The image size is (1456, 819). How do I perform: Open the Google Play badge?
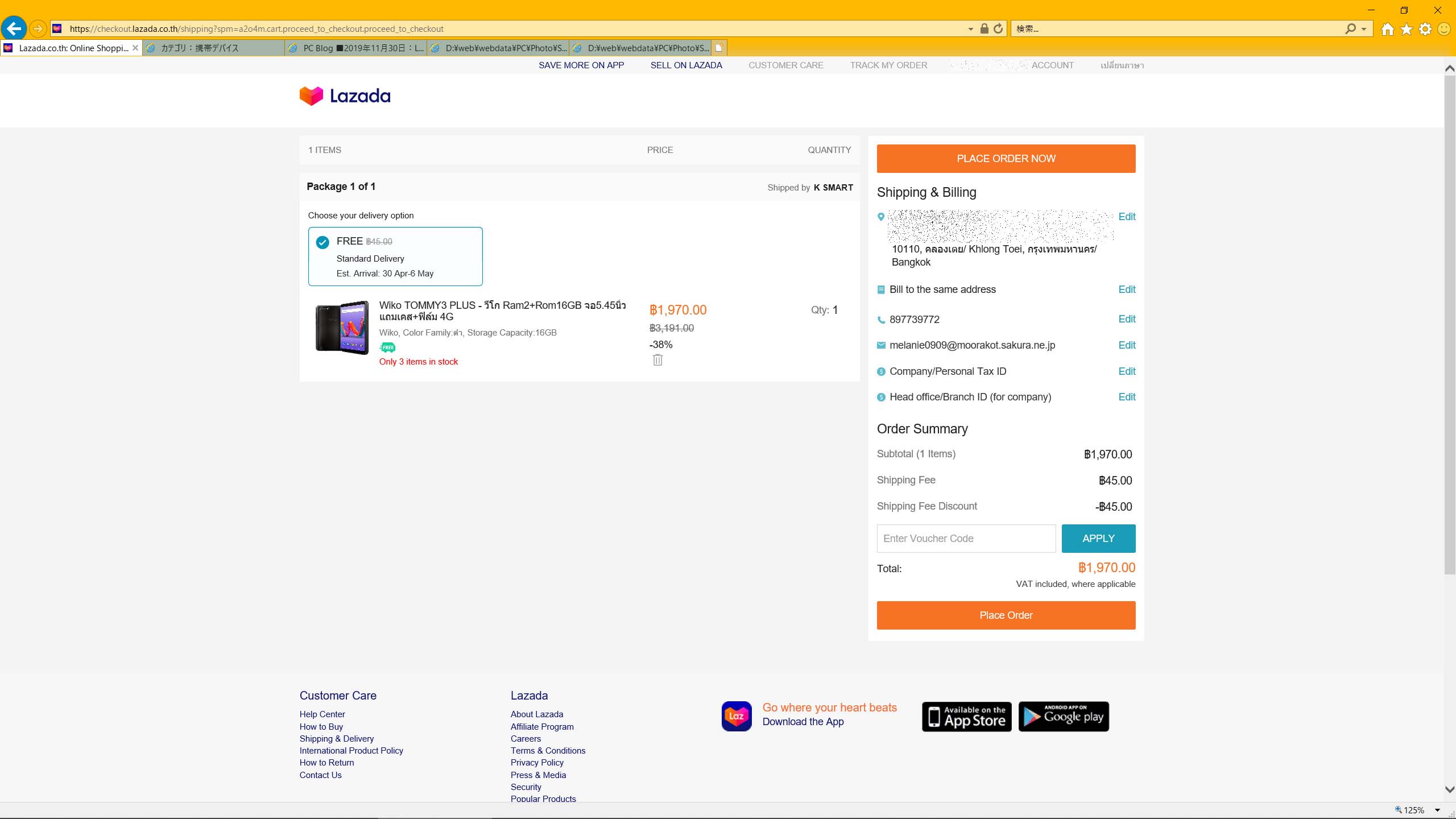click(1064, 717)
